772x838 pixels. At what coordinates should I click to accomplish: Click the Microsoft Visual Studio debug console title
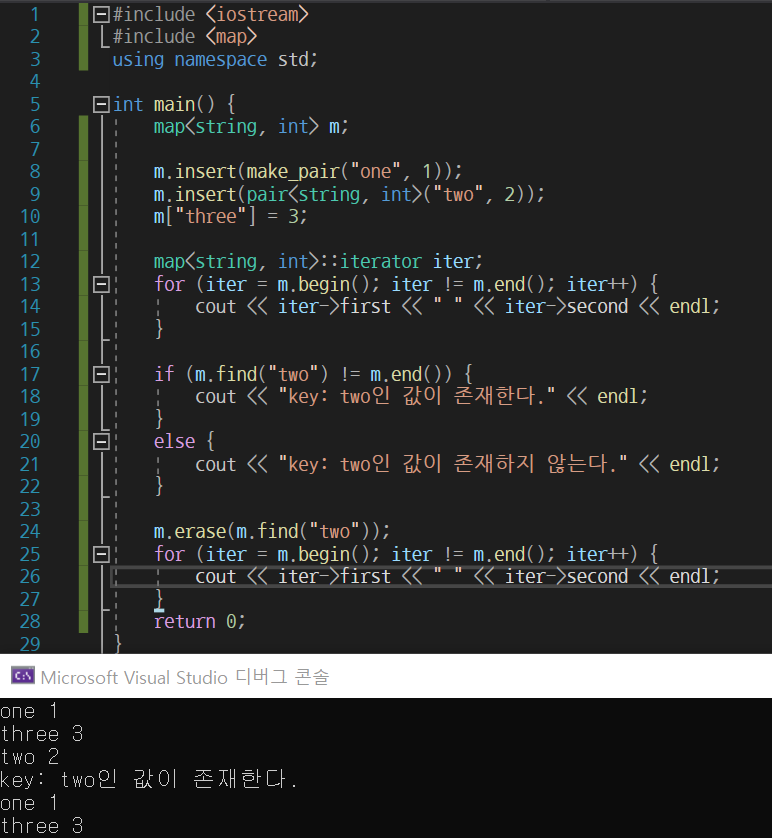pyautogui.click(x=185, y=677)
